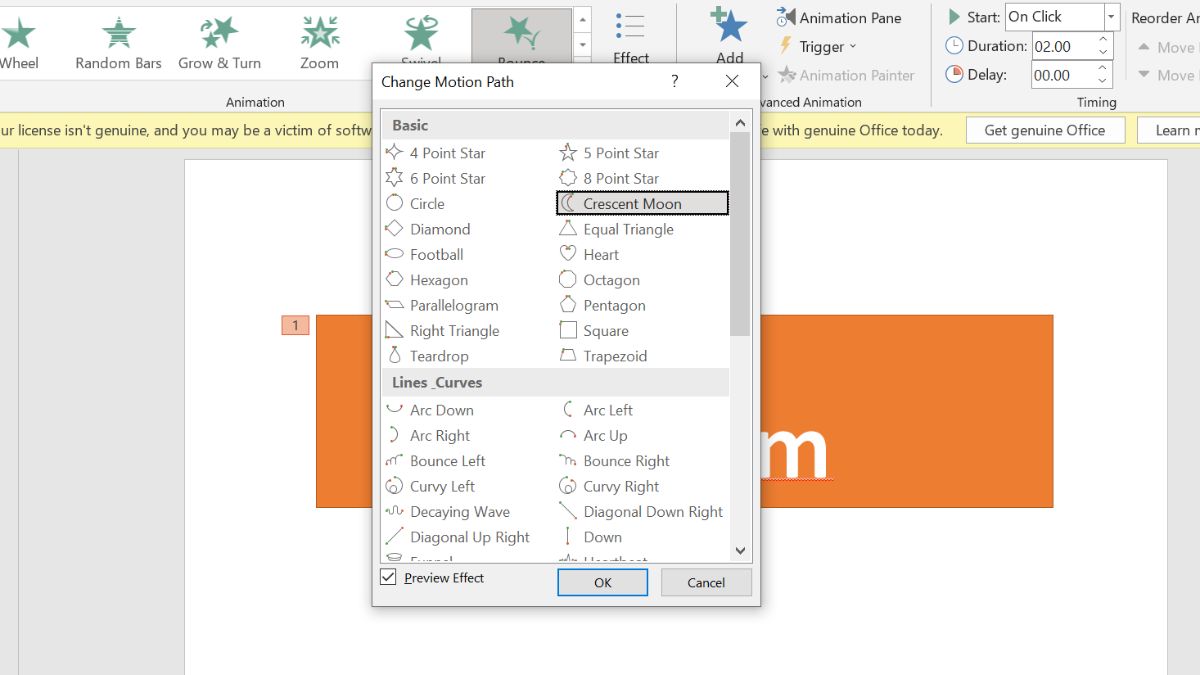Choose the Arc Right path
1200x675 pixels.
tap(427, 436)
